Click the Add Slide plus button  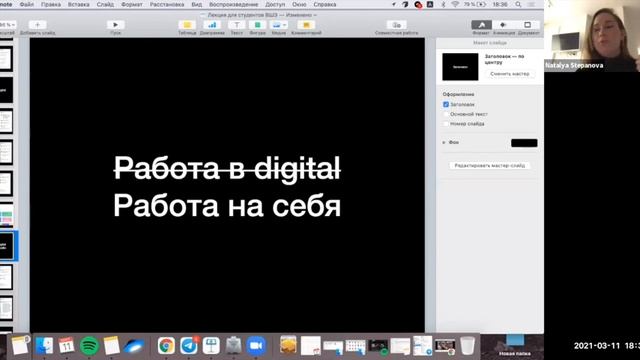coord(38,25)
